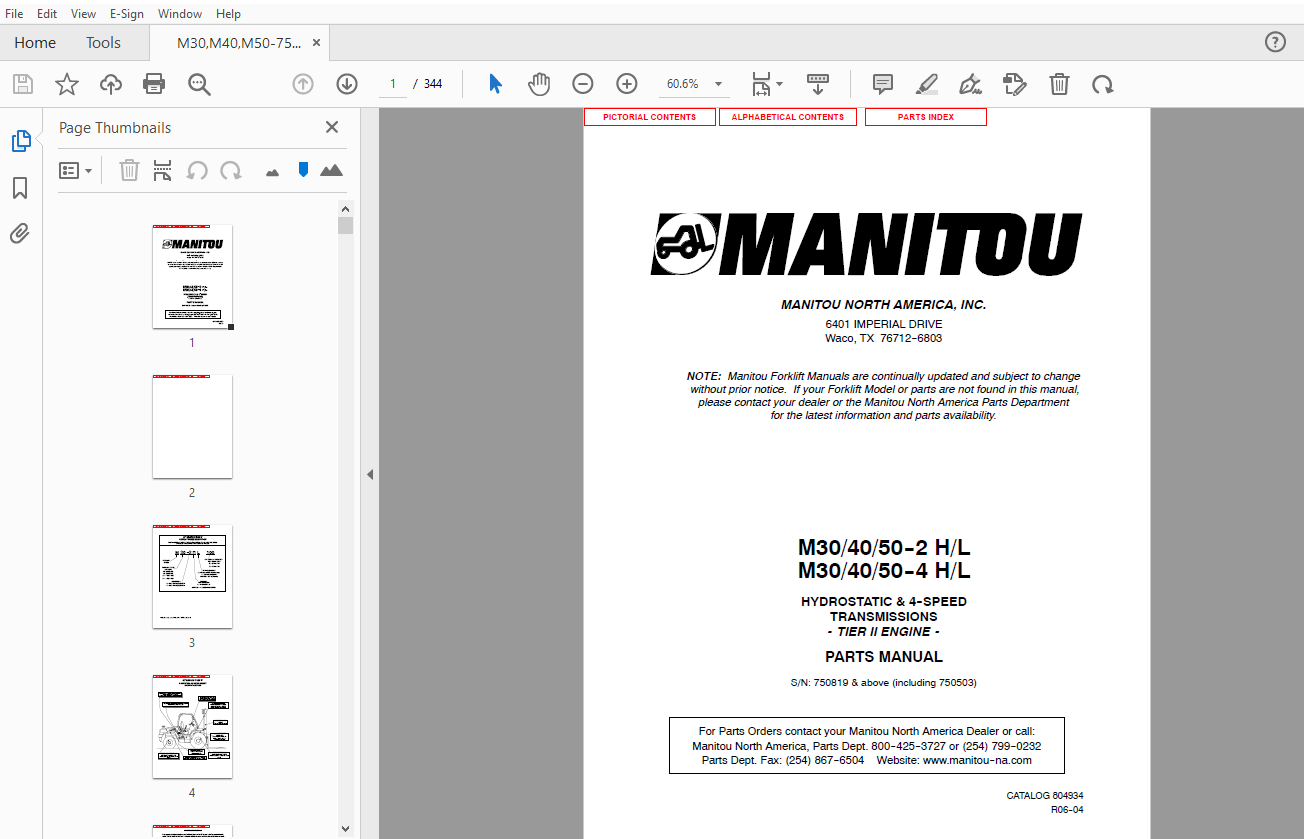The image size is (1304, 839).
Task: Click the upload to cloud icon
Action: coord(111,84)
